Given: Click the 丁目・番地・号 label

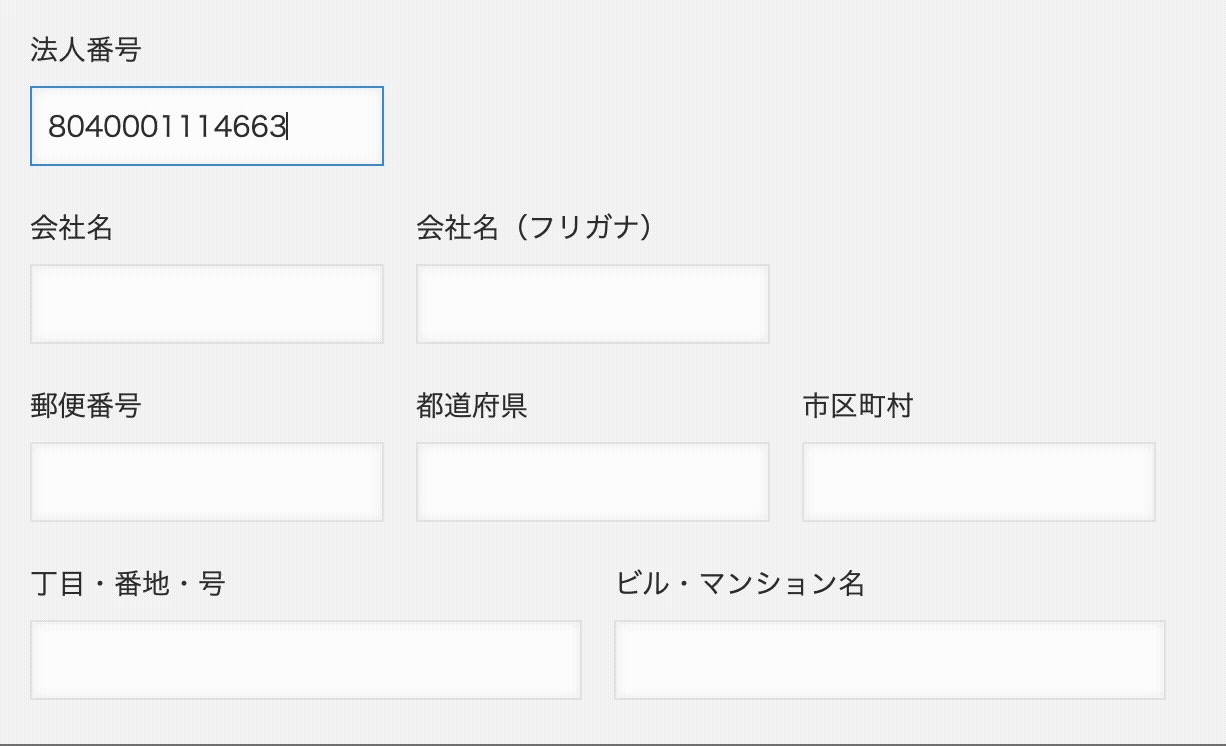Looking at the screenshot, I should pos(127,584).
